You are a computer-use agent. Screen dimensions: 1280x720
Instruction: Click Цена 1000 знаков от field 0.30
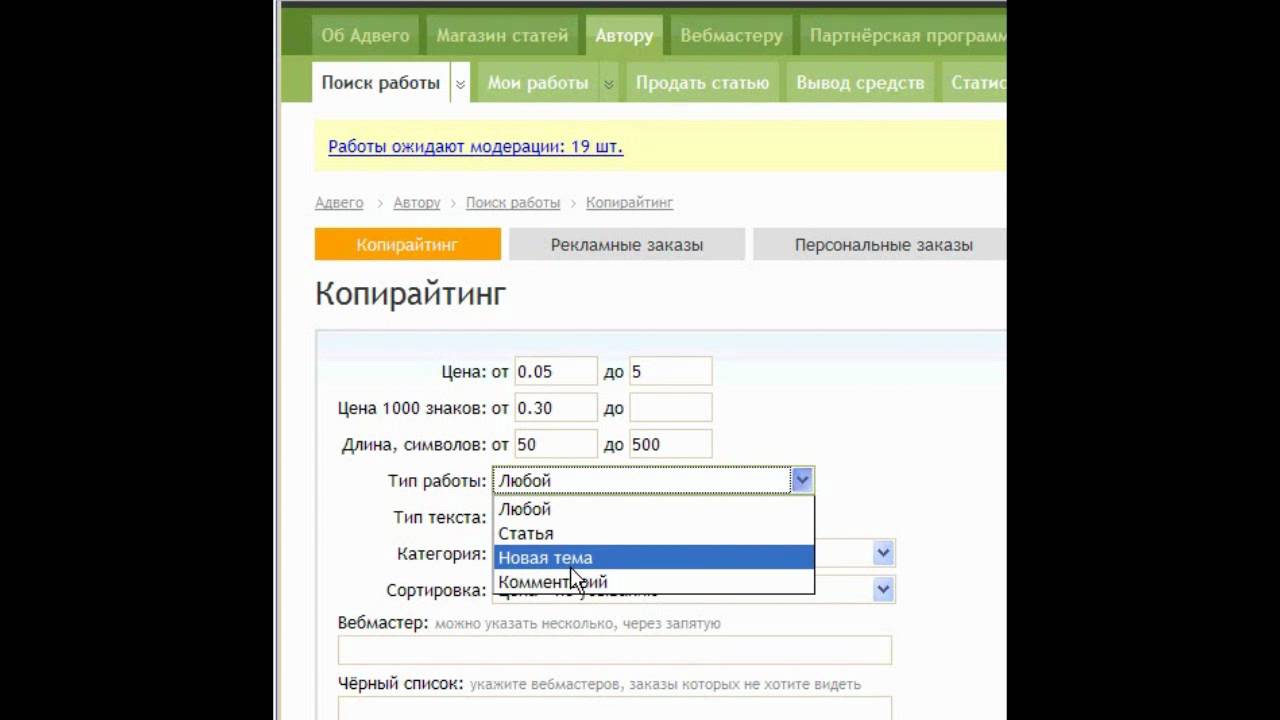point(556,408)
